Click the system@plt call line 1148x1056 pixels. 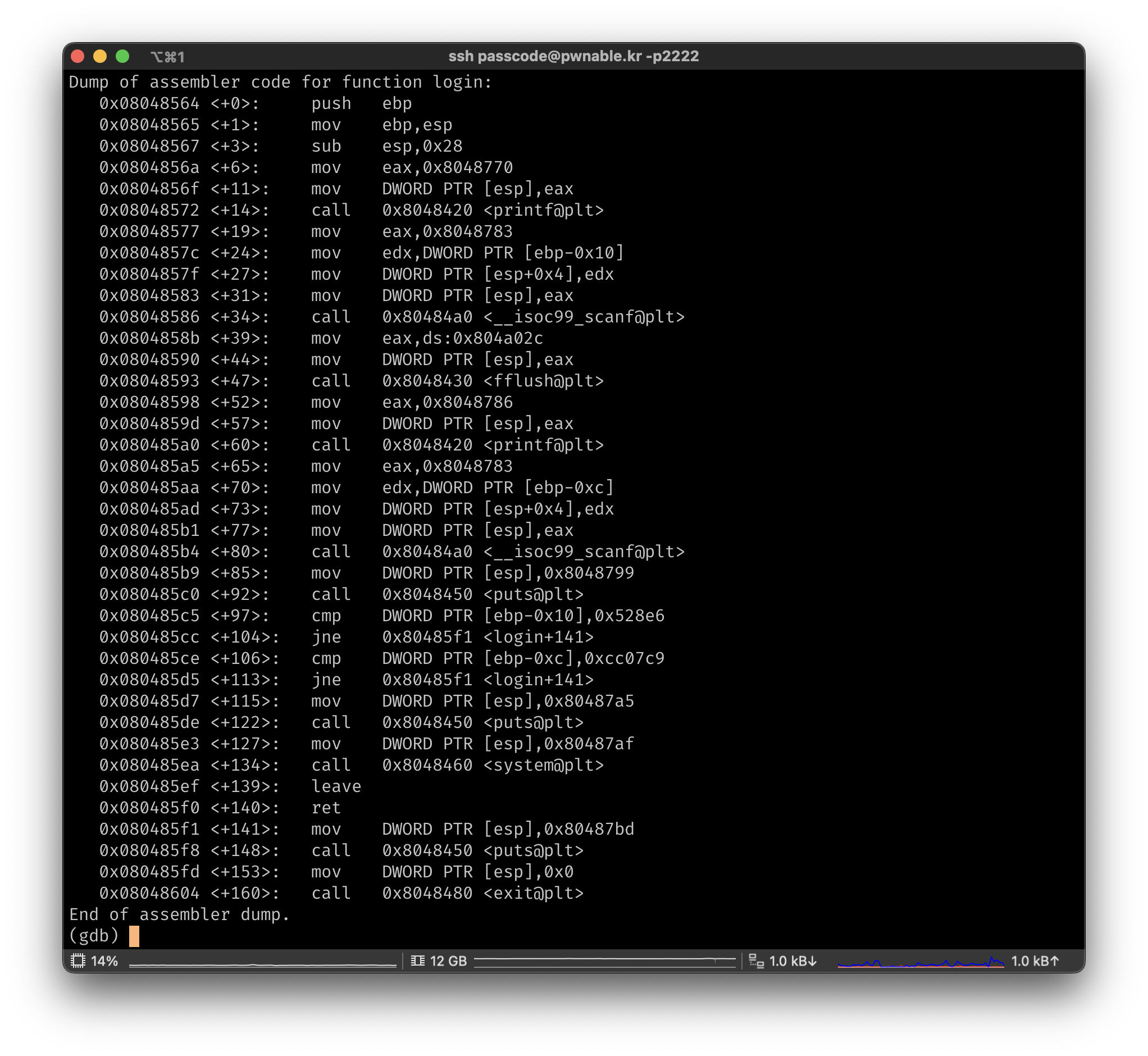351,764
